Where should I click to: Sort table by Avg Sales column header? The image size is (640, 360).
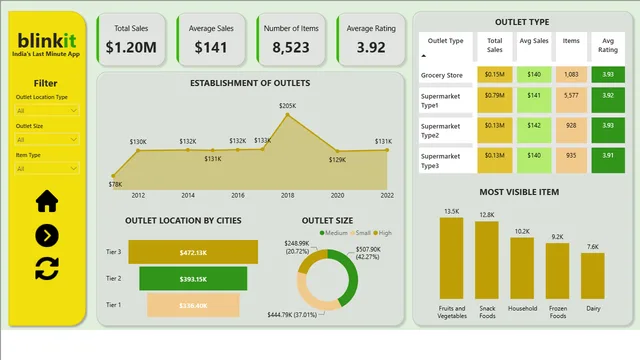point(534,41)
